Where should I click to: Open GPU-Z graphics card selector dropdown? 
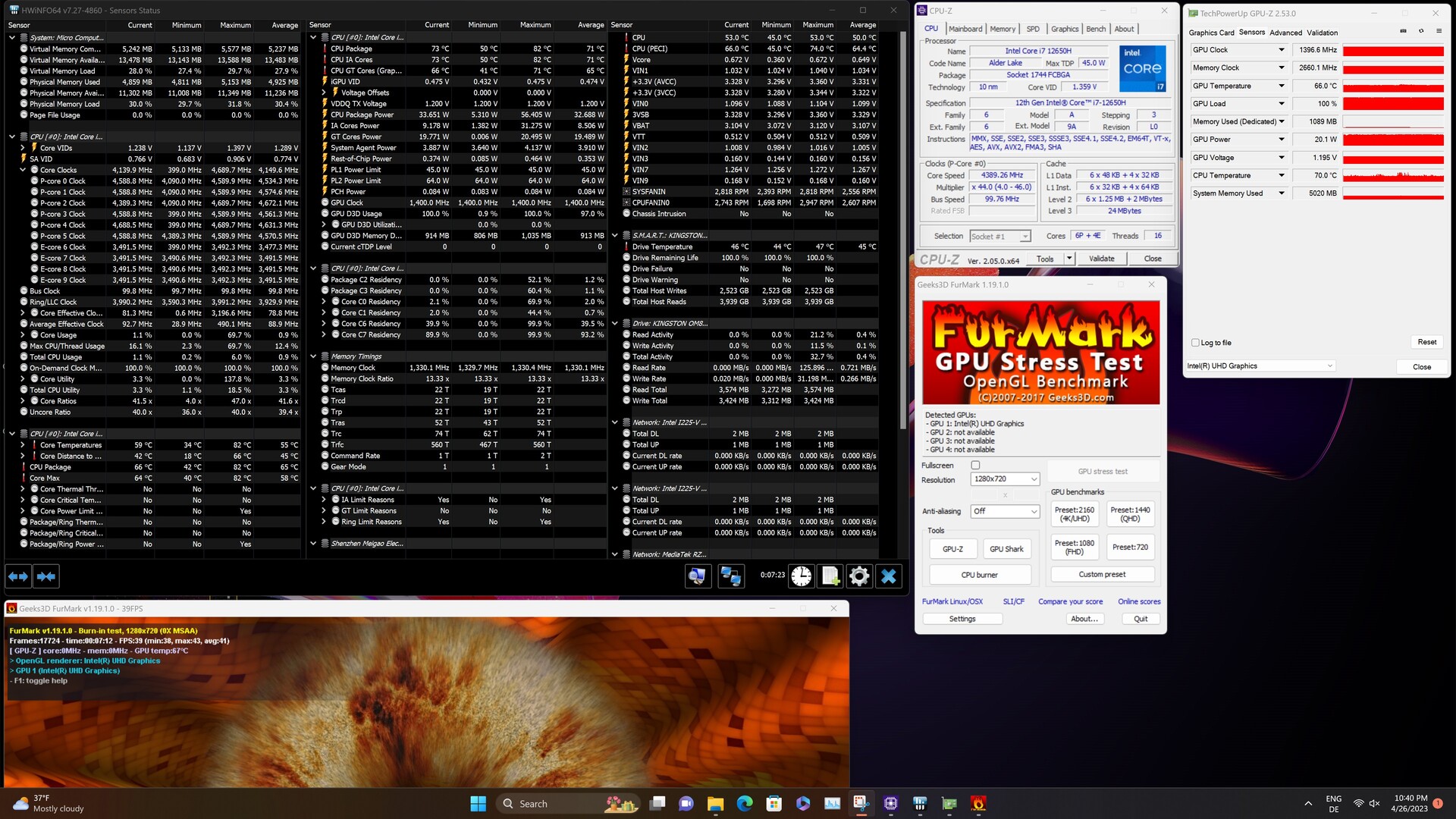pyautogui.click(x=1260, y=366)
